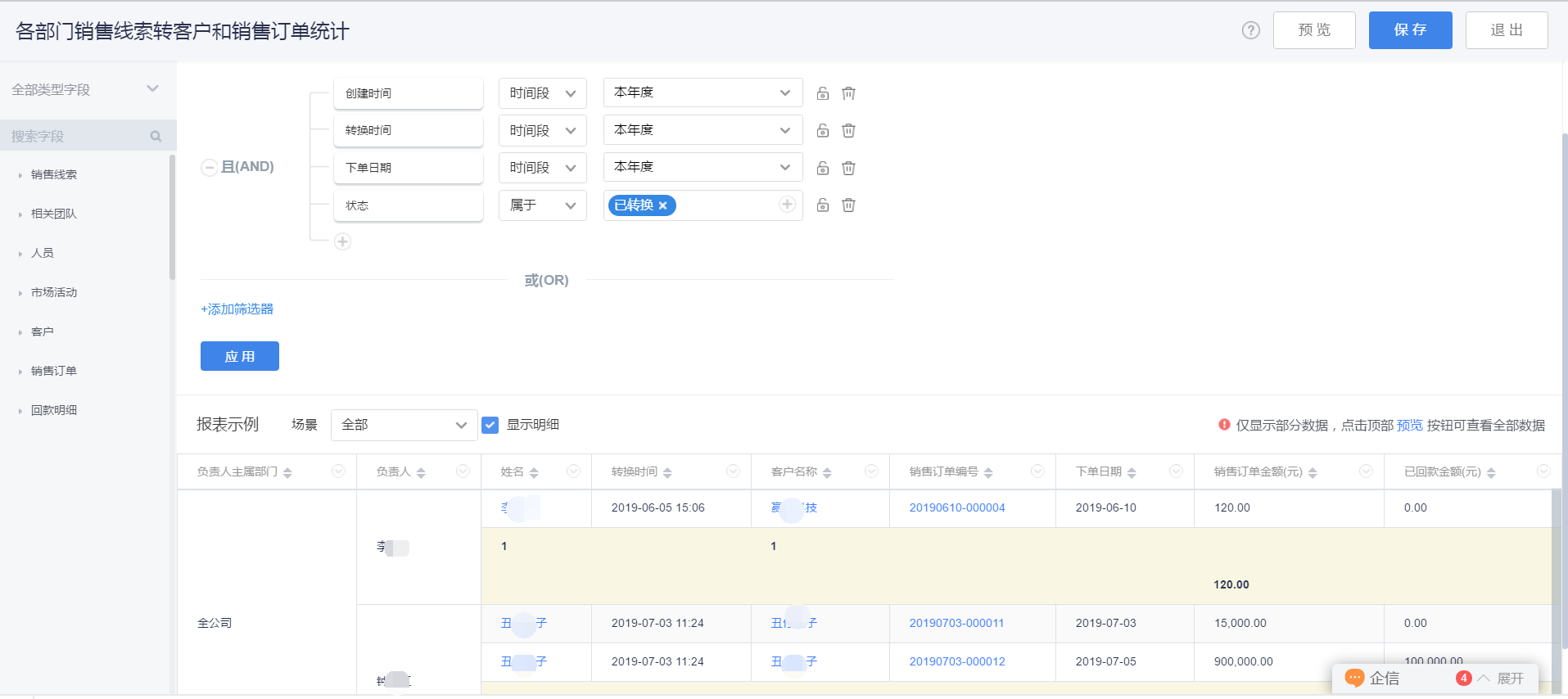Open 状态 operator 属于 dropdown
1568x699 pixels.
coord(543,205)
